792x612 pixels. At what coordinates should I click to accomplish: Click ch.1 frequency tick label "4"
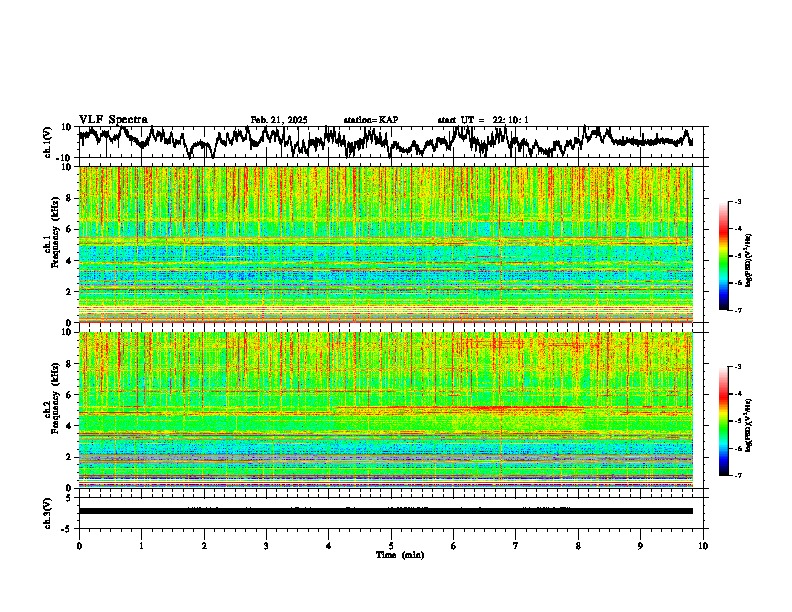pyautogui.click(x=70, y=261)
